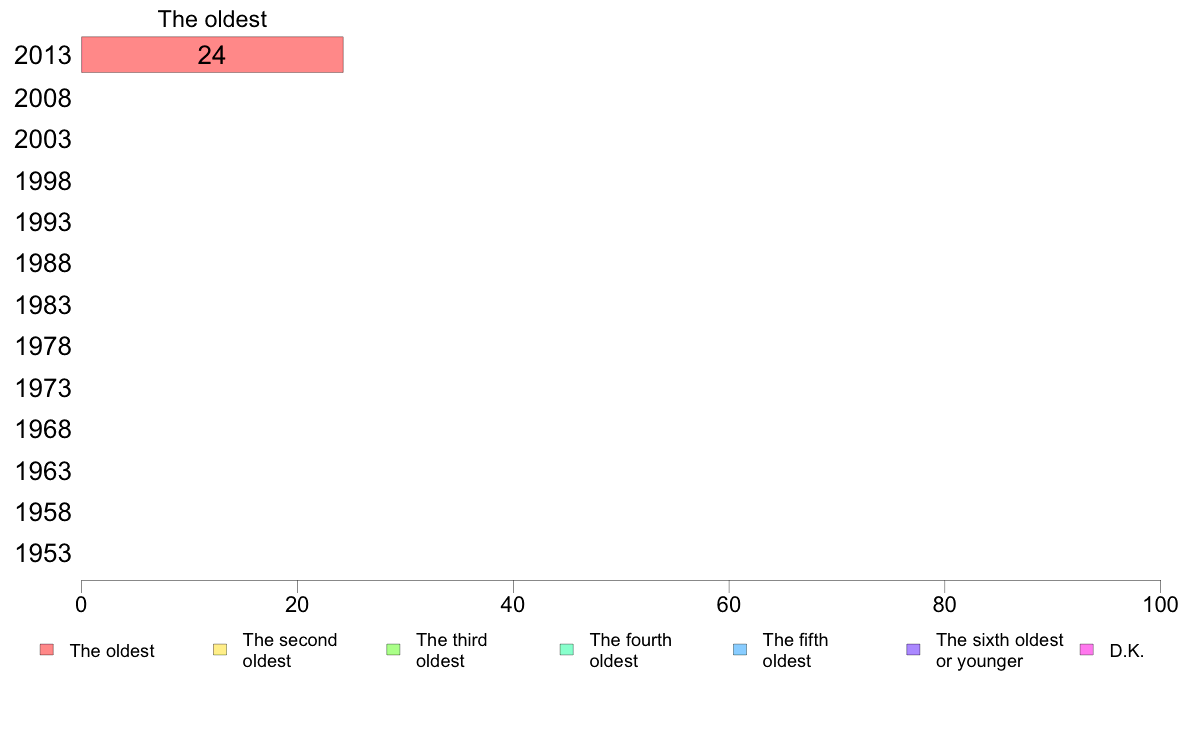Click the purple 'The sixth oldest or younger' swatch
This screenshot has height=736, width=1188.
(914, 650)
